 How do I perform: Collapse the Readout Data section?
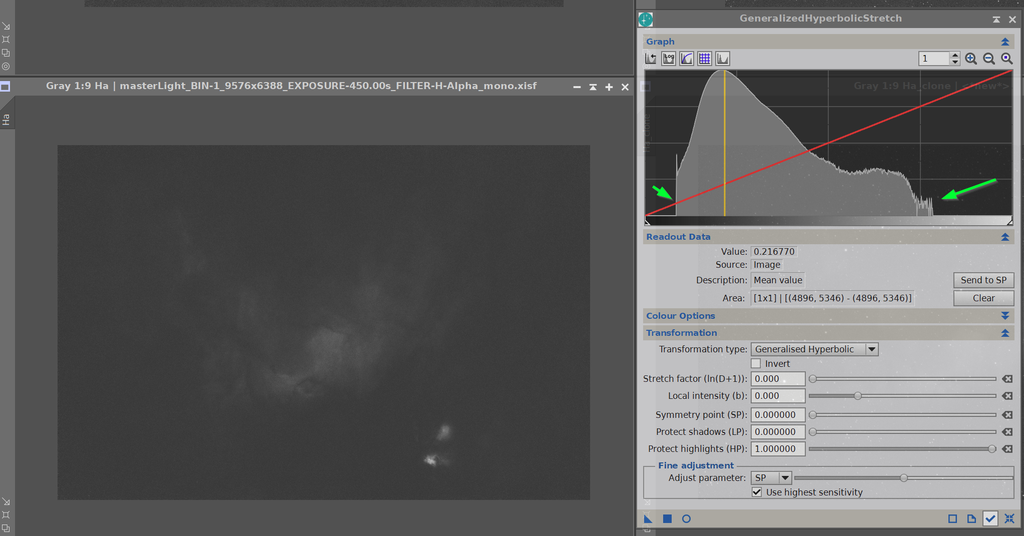1005,237
